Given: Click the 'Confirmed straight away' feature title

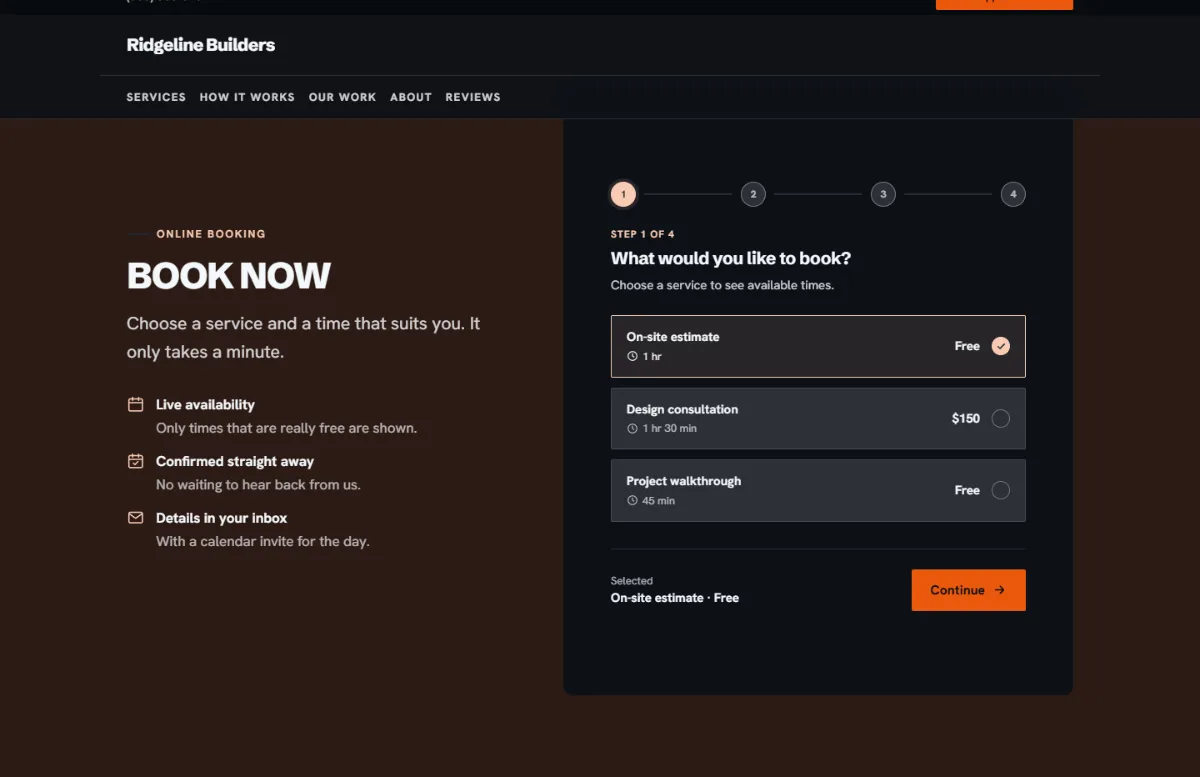Looking at the screenshot, I should (x=235, y=462).
